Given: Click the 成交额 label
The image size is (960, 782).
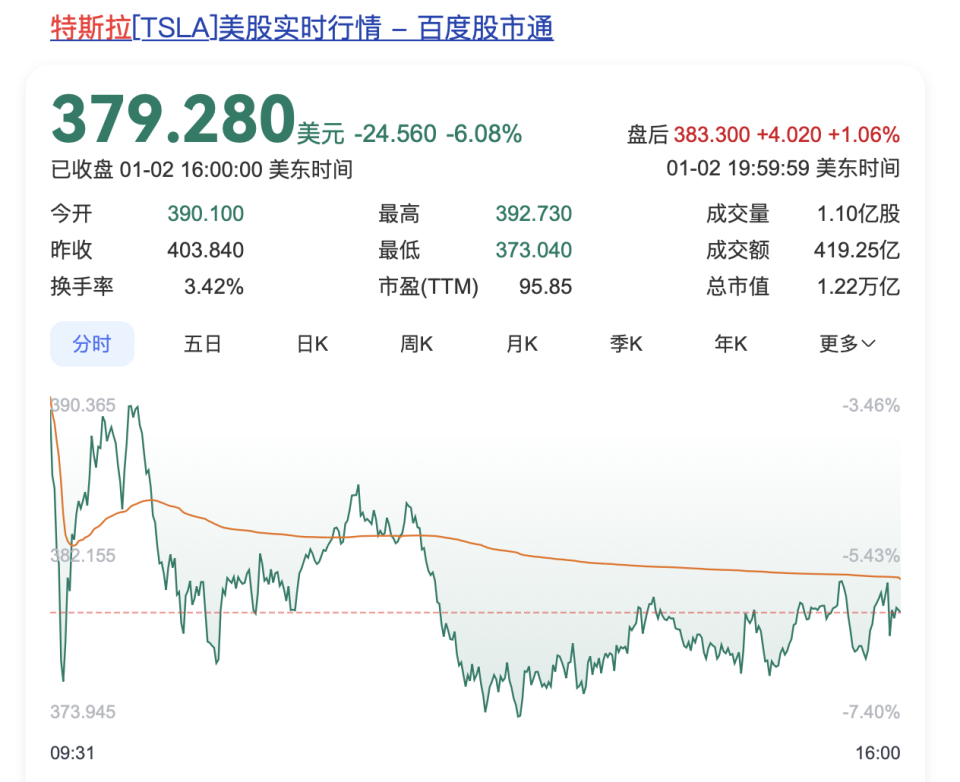Looking at the screenshot, I should pos(738,250).
